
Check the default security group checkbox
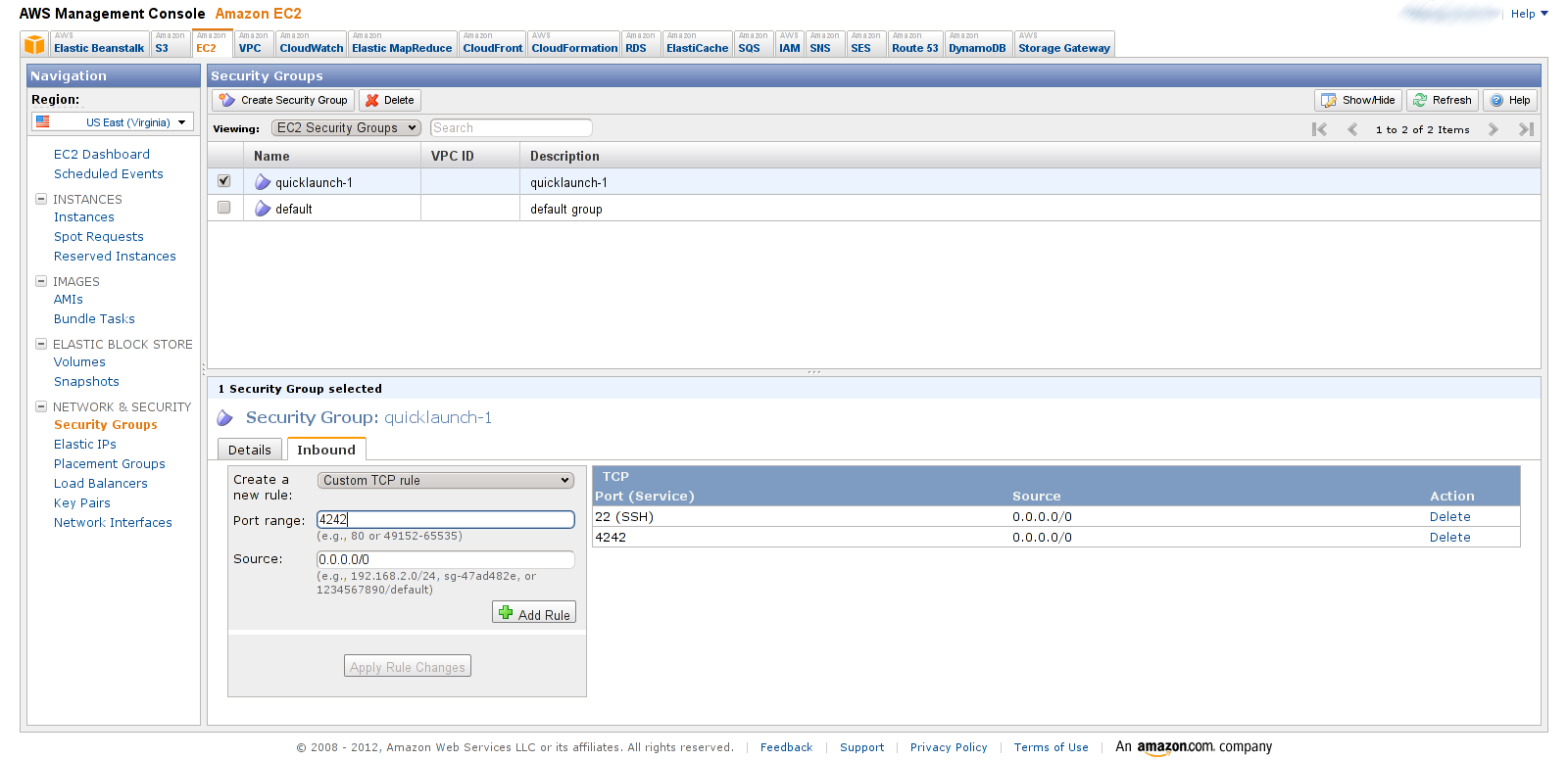223,208
